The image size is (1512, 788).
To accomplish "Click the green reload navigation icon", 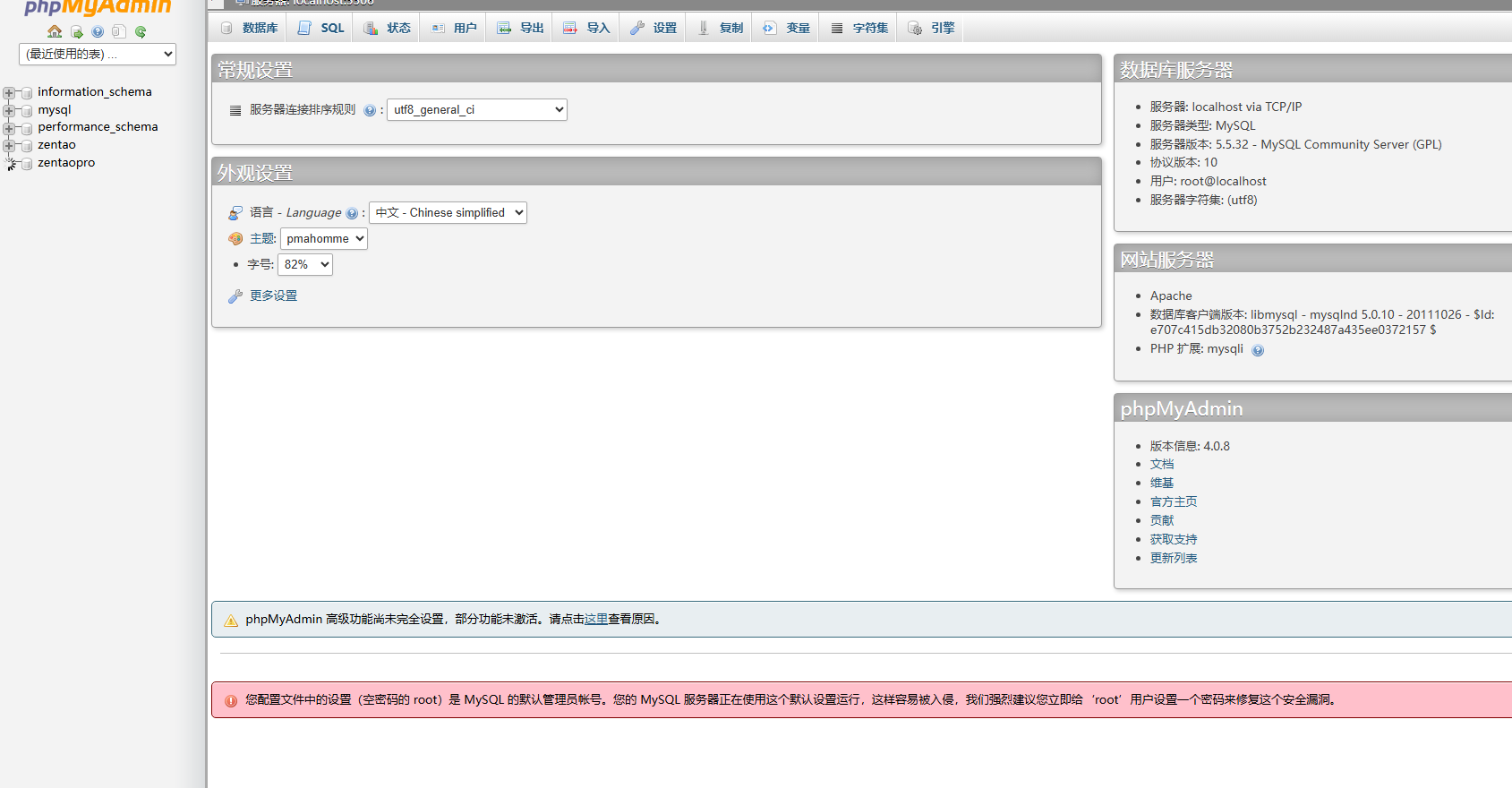I will pos(141,32).
